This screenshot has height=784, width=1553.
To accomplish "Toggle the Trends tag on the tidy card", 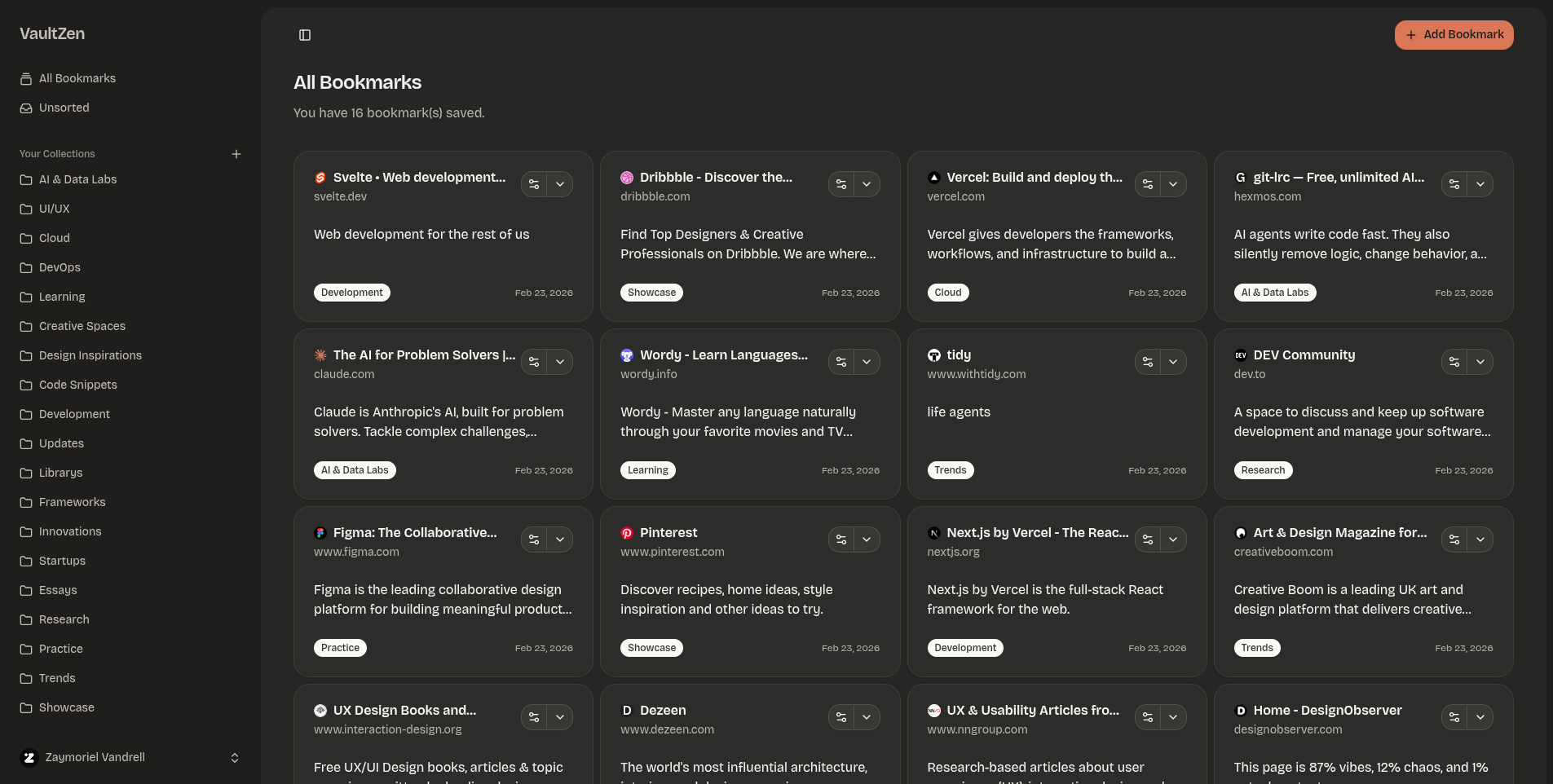I will click(x=951, y=469).
